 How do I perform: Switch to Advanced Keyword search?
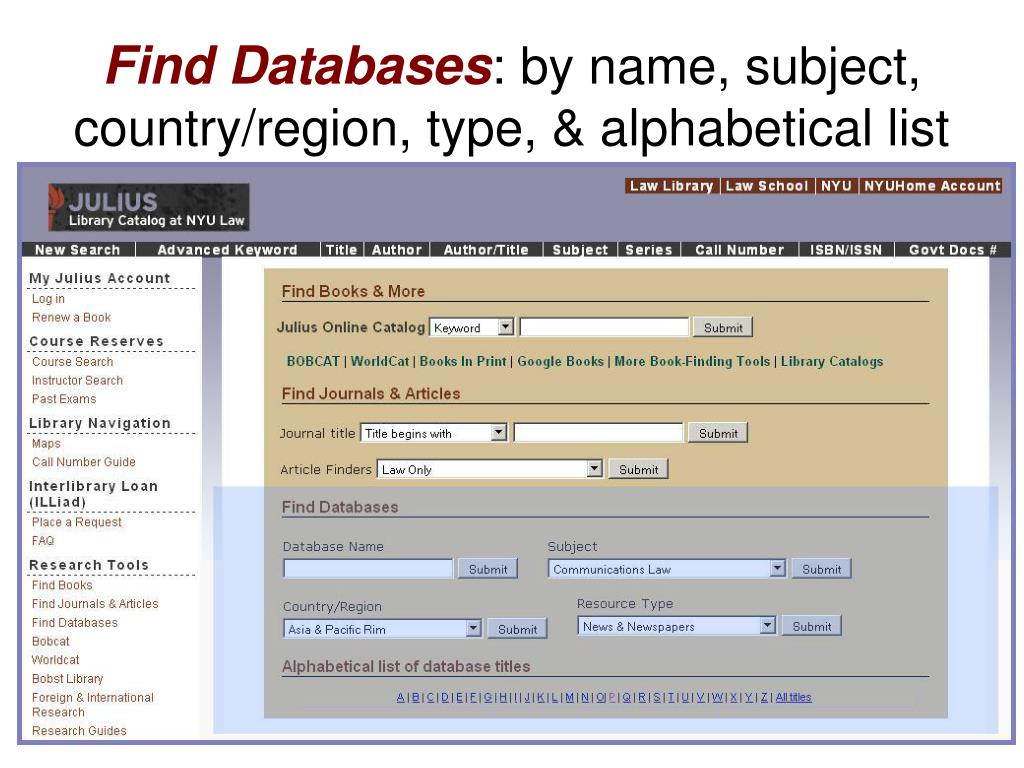227,249
